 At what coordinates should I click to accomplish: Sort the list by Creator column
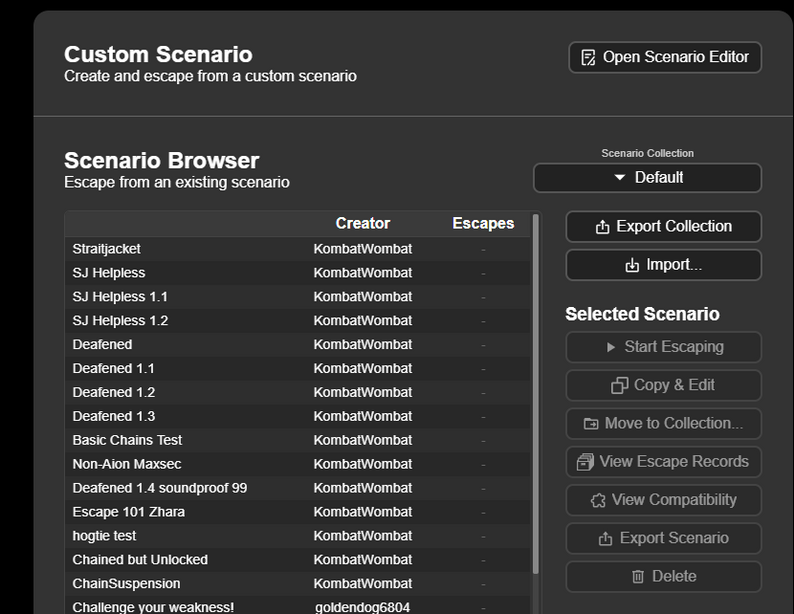362,223
